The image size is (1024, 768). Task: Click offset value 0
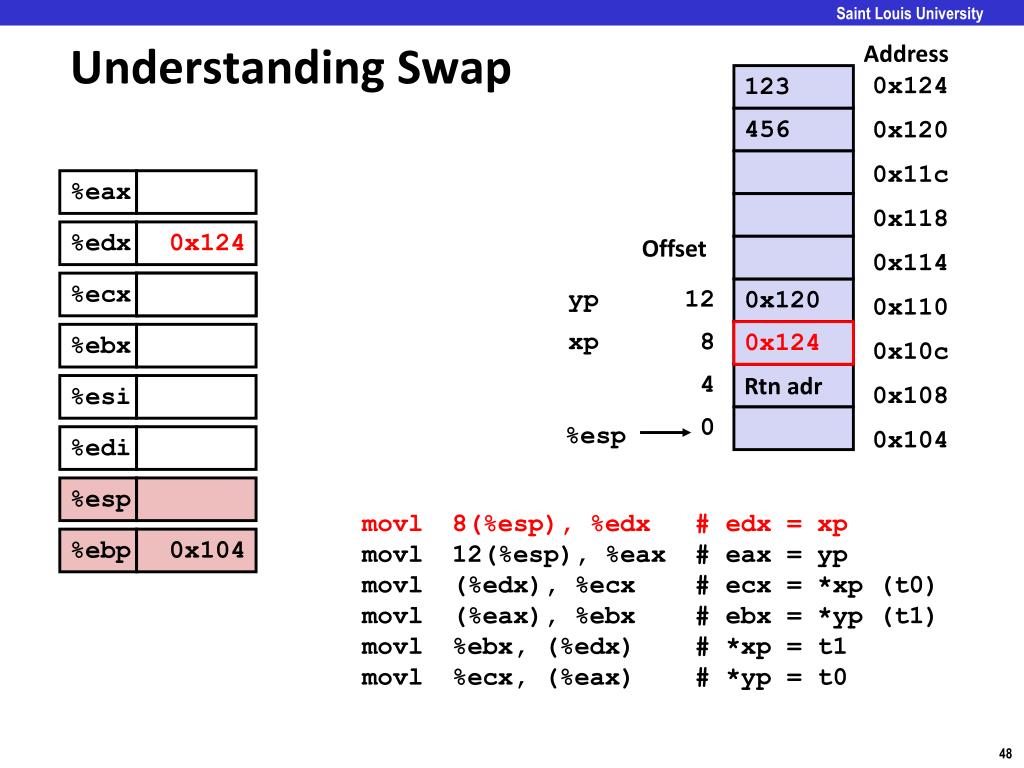point(707,427)
